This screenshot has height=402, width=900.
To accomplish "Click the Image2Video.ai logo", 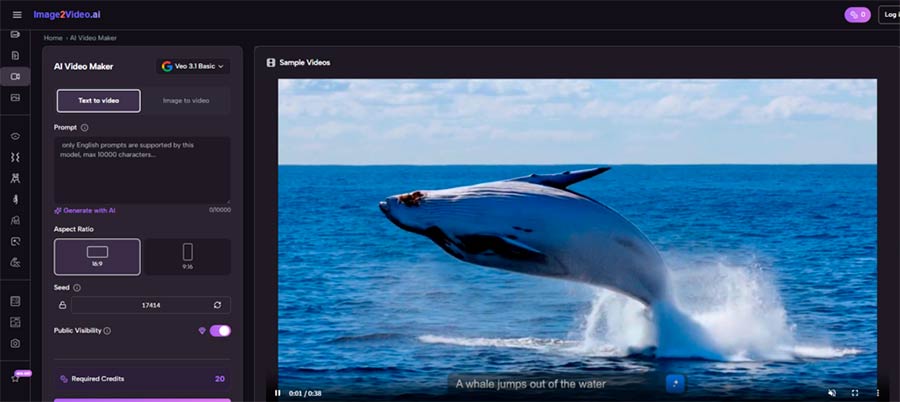I will tap(66, 15).
